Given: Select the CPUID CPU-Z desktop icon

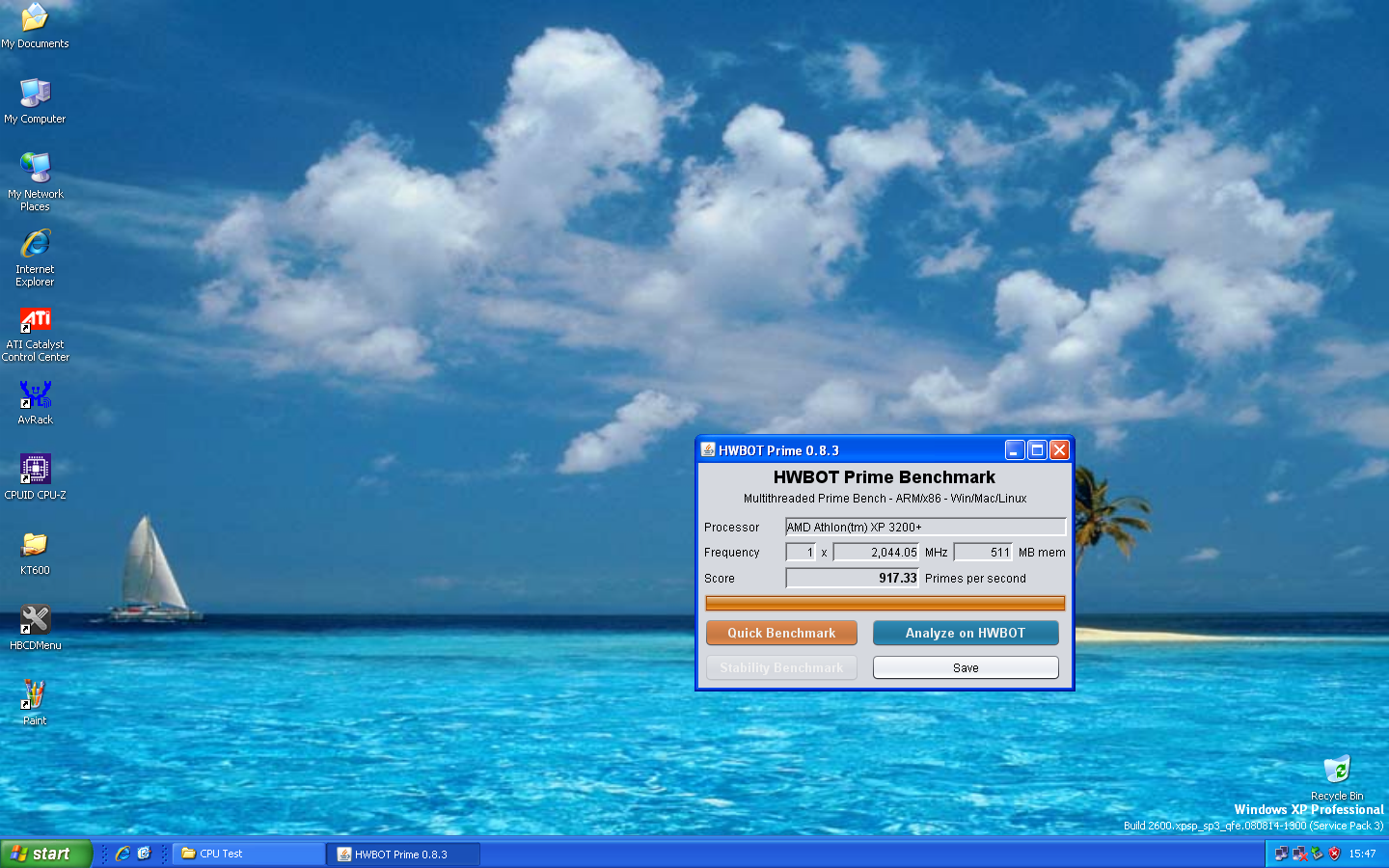Looking at the screenshot, I should (35, 476).
